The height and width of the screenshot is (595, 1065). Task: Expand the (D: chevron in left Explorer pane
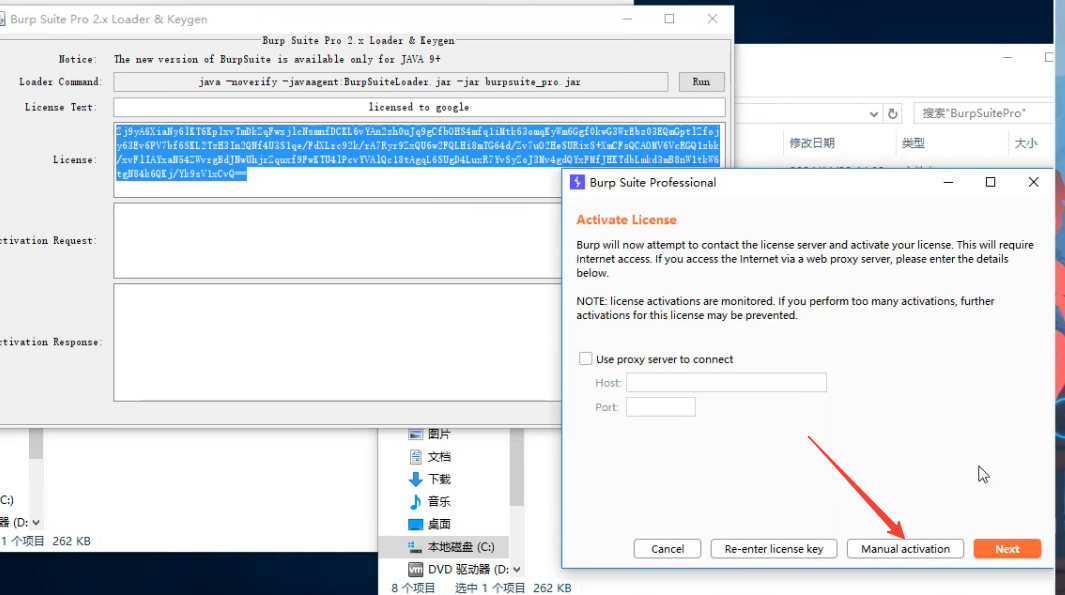coord(36,522)
